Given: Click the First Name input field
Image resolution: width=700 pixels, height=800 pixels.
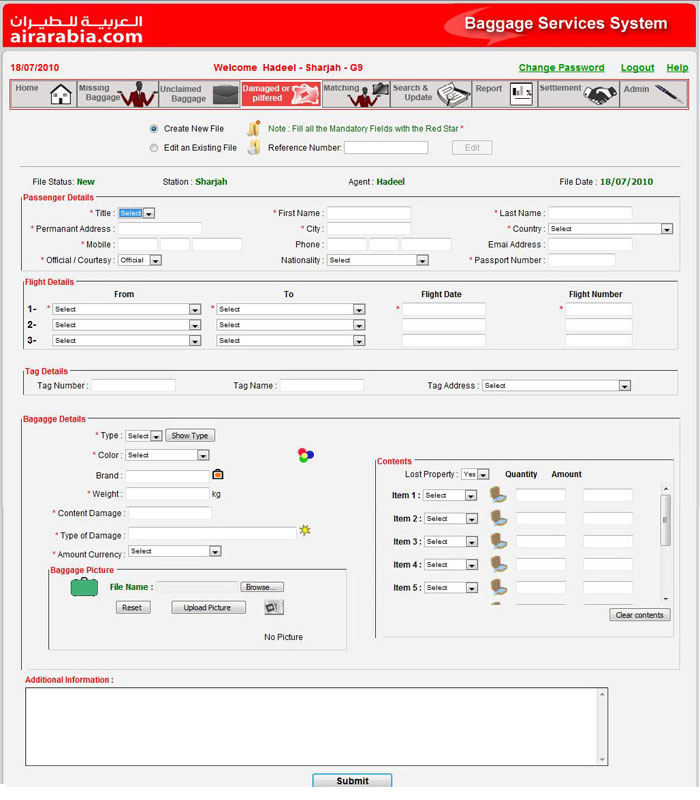Looking at the screenshot, I should 368,213.
